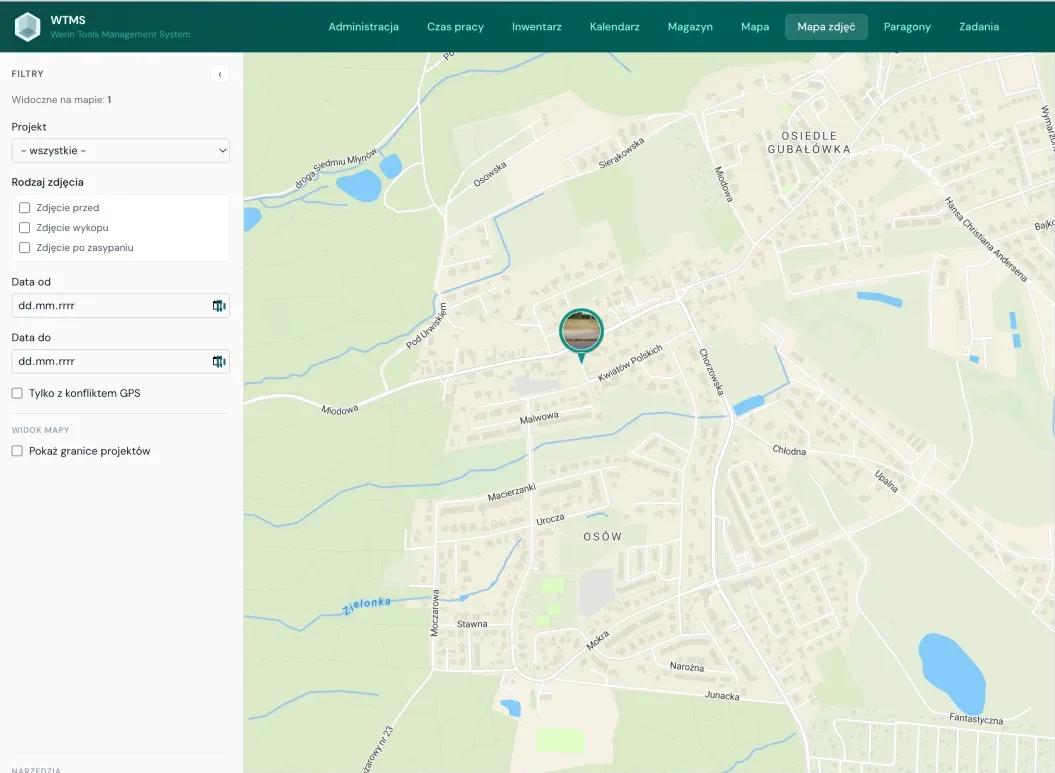Open the calendar picker for Data do
Image resolution: width=1055 pixels, height=773 pixels.
[x=219, y=361]
